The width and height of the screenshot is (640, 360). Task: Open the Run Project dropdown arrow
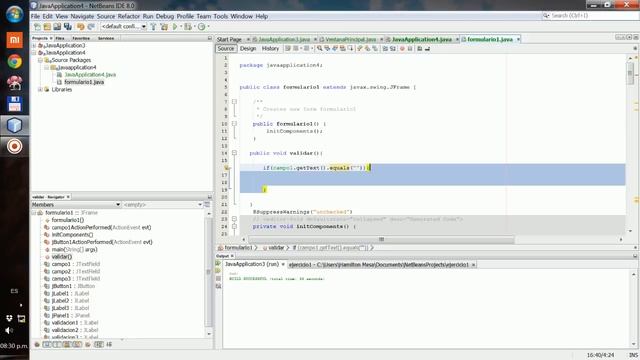click(181, 27)
